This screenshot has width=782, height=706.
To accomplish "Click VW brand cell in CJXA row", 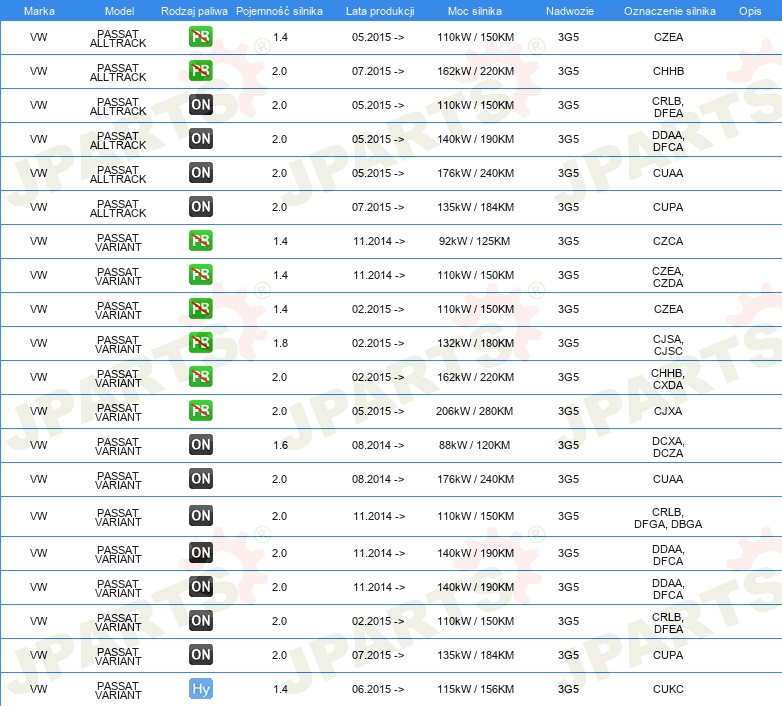I will [38, 411].
